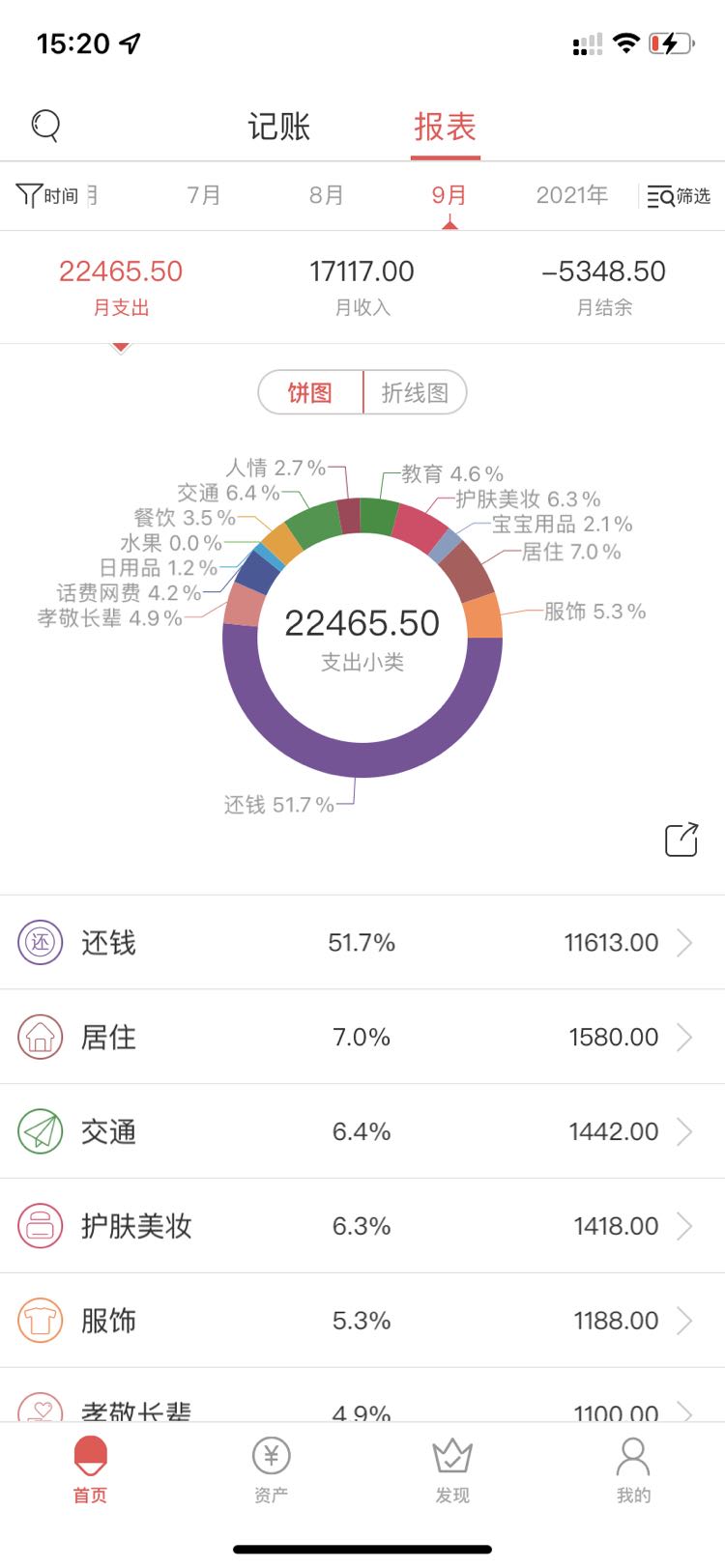Open the 时间 filter dropdown
Screen dimensions: 725x1568
(46, 195)
